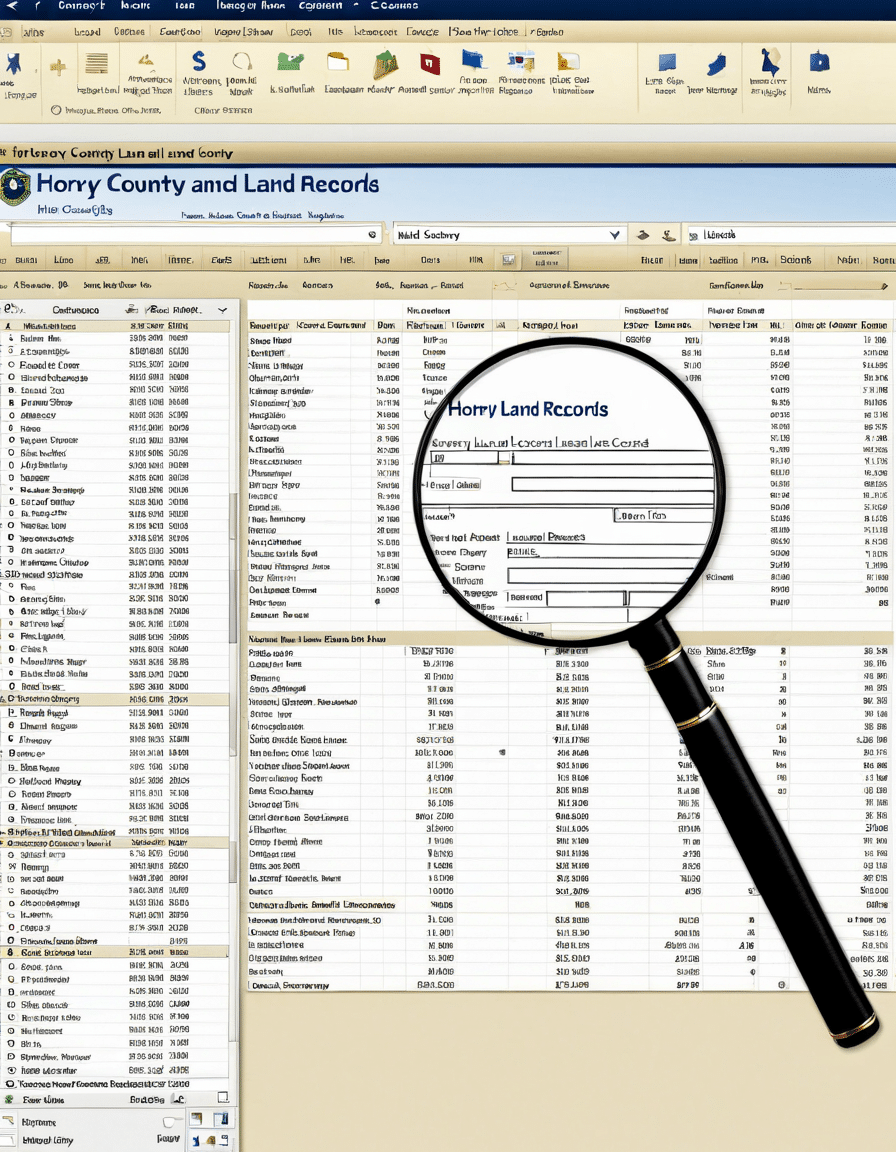The height and width of the screenshot is (1152, 896).
Task: Open the Lesad menu tab
Action: point(87,32)
